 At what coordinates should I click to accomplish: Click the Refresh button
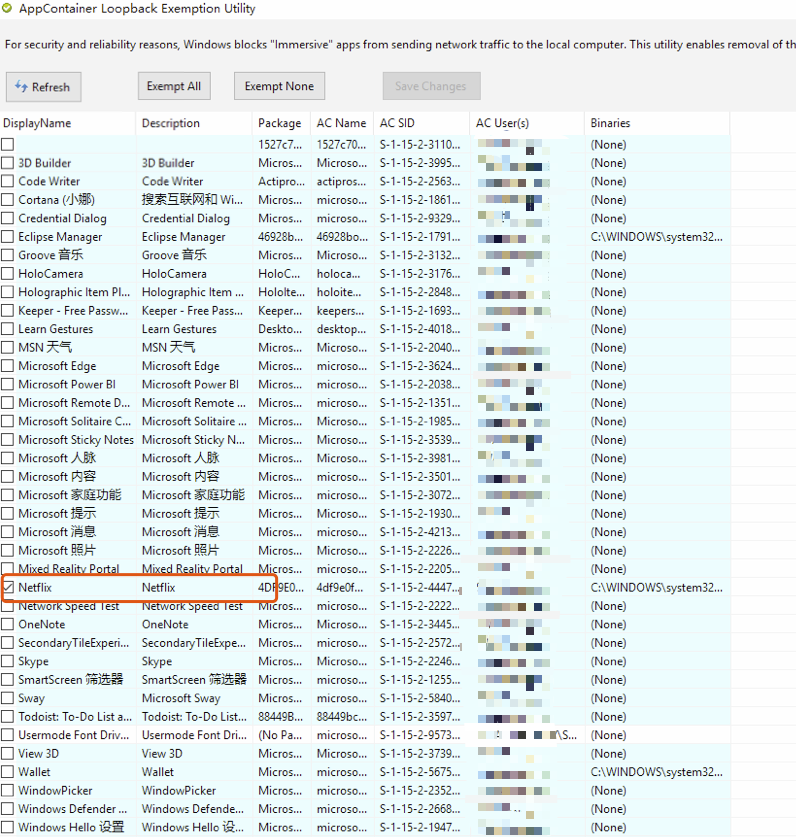point(43,87)
